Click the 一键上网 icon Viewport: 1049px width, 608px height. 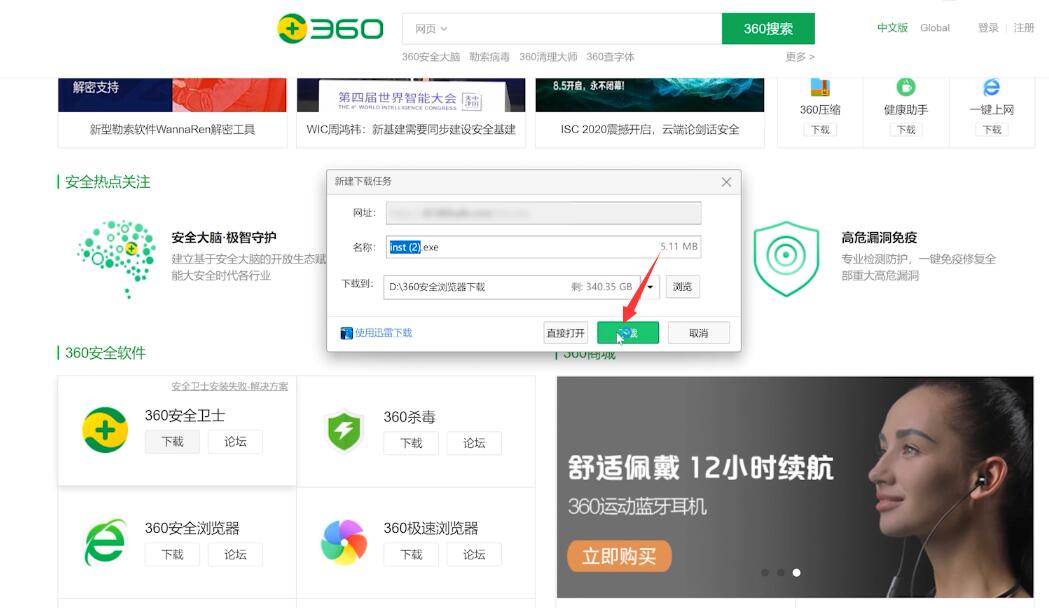tap(991, 87)
